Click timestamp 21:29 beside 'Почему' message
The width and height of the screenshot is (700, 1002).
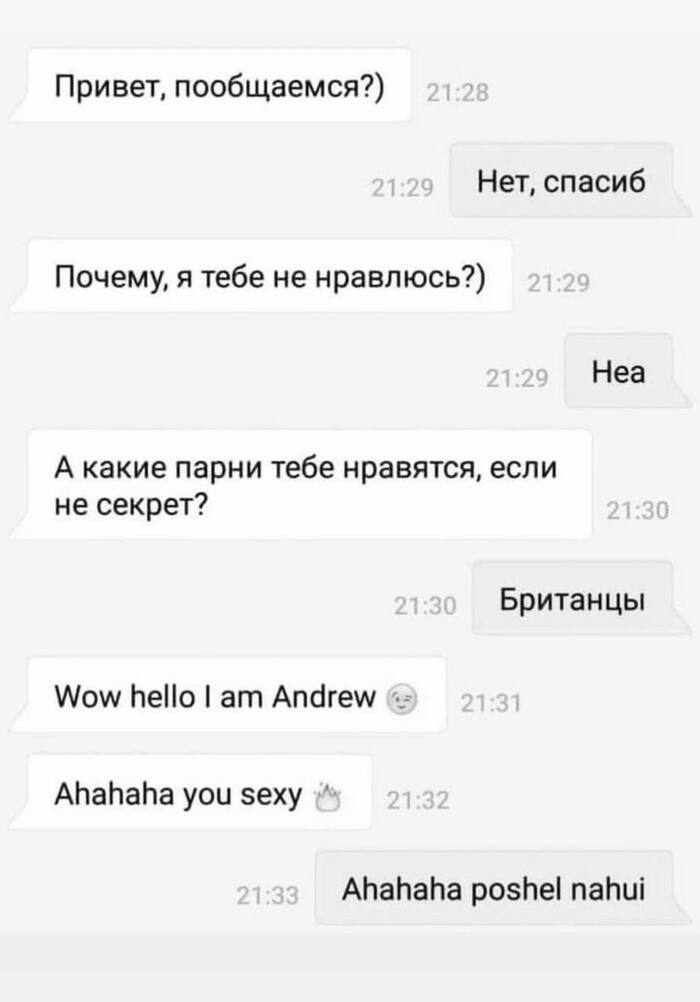[x=558, y=282]
